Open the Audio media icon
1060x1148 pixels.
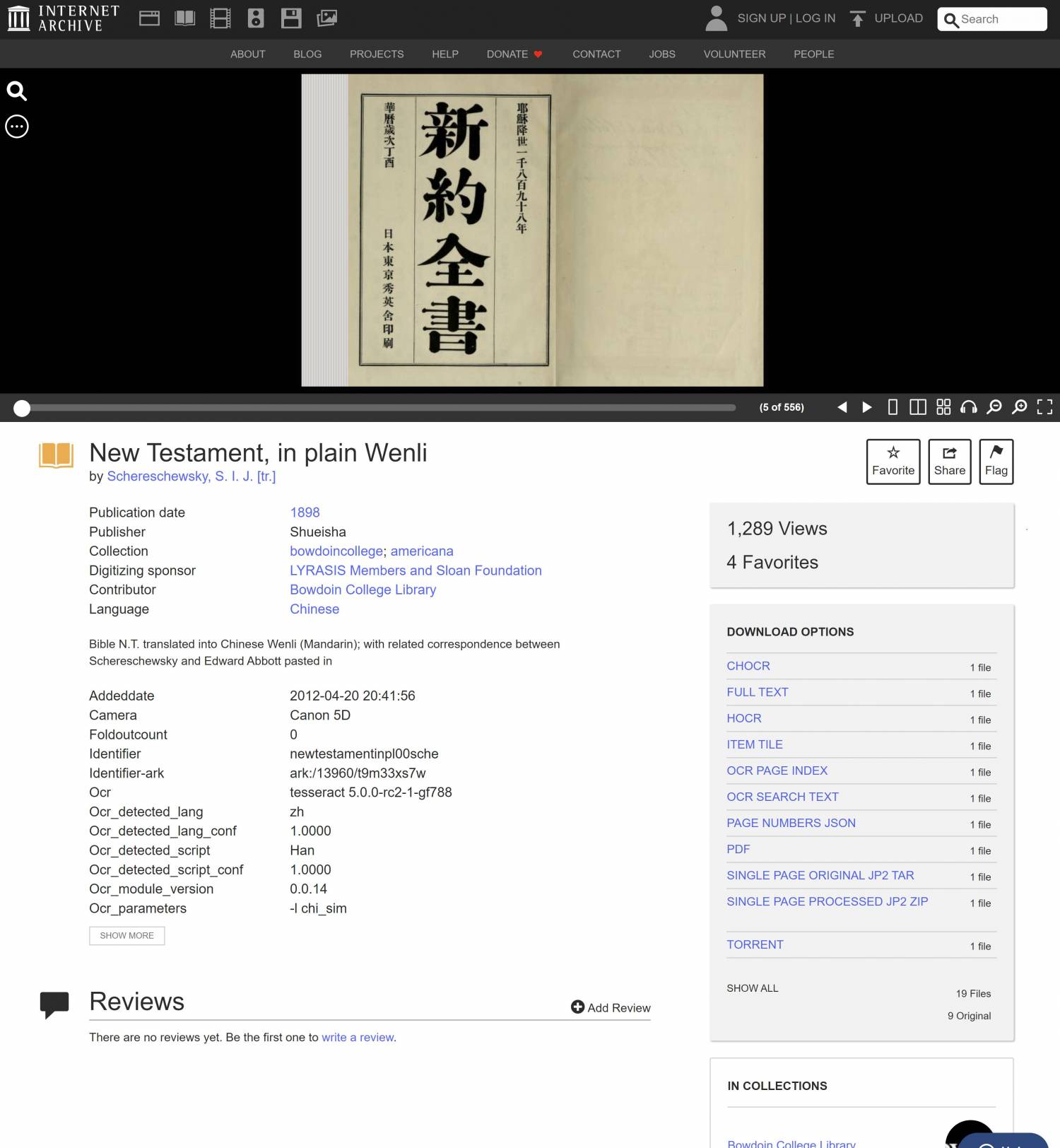pos(256,18)
